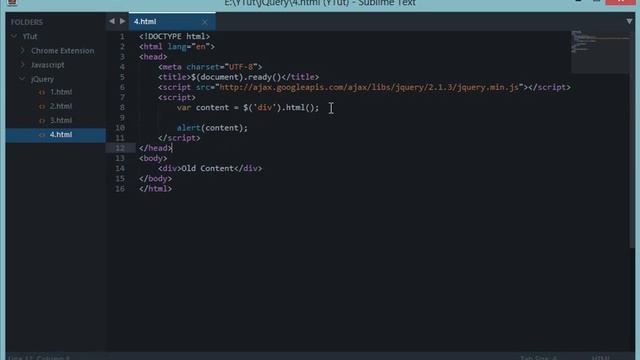
Task: Click the FOLDERS sidebar heading
Action: pos(27,22)
